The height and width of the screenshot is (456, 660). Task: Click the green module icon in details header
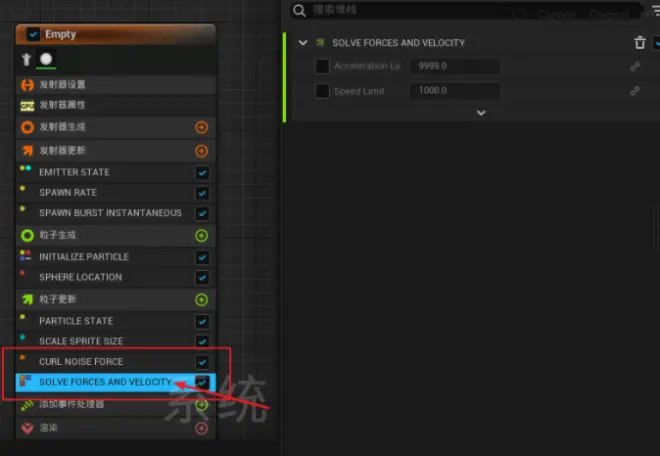[x=320, y=43]
